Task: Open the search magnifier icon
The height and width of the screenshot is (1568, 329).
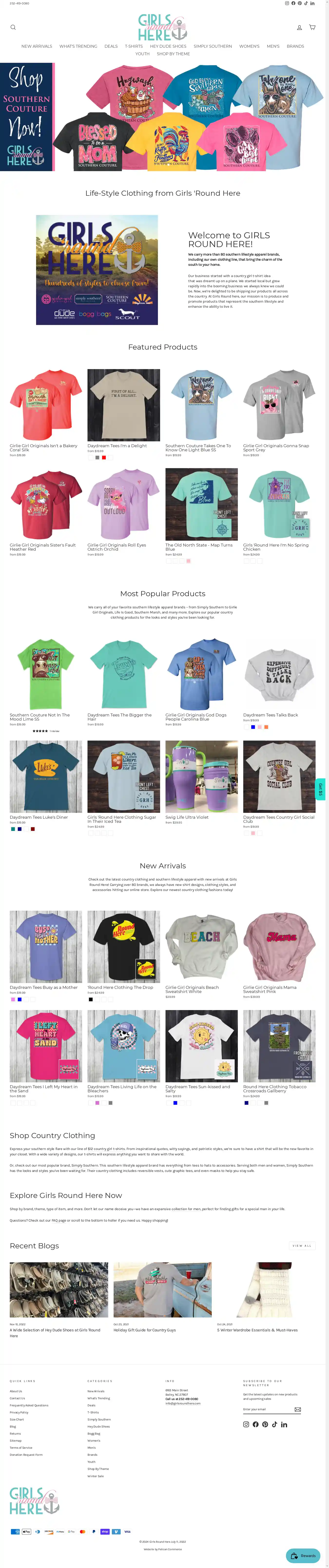Action: [x=13, y=28]
